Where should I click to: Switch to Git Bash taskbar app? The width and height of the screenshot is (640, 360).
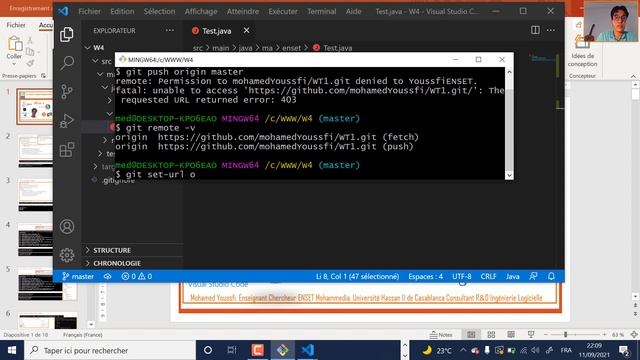coord(282,350)
